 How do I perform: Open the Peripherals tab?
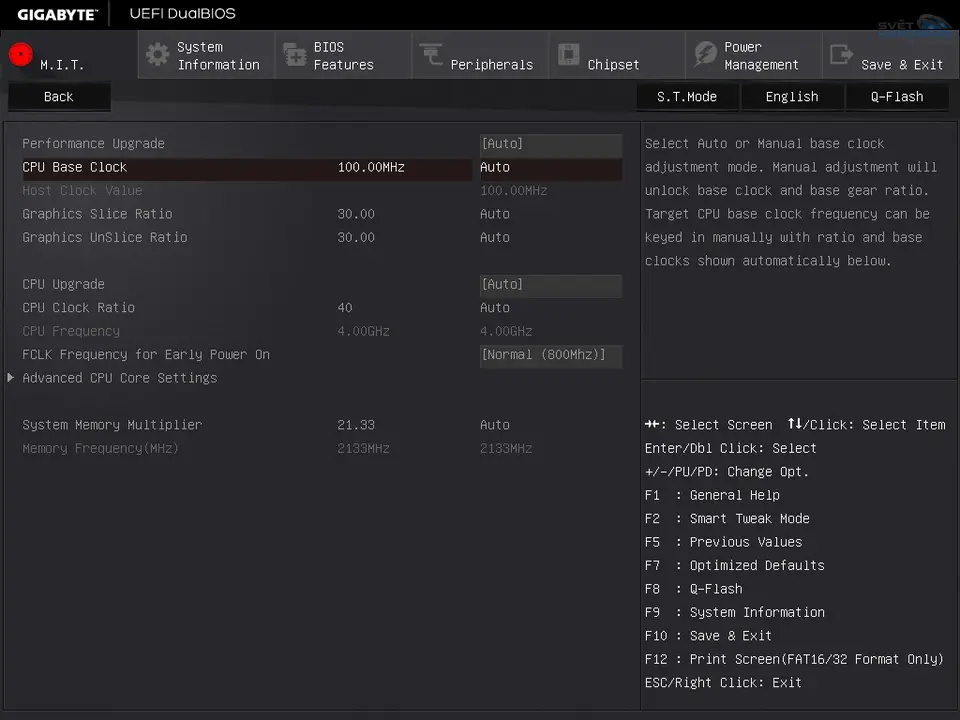pos(491,64)
